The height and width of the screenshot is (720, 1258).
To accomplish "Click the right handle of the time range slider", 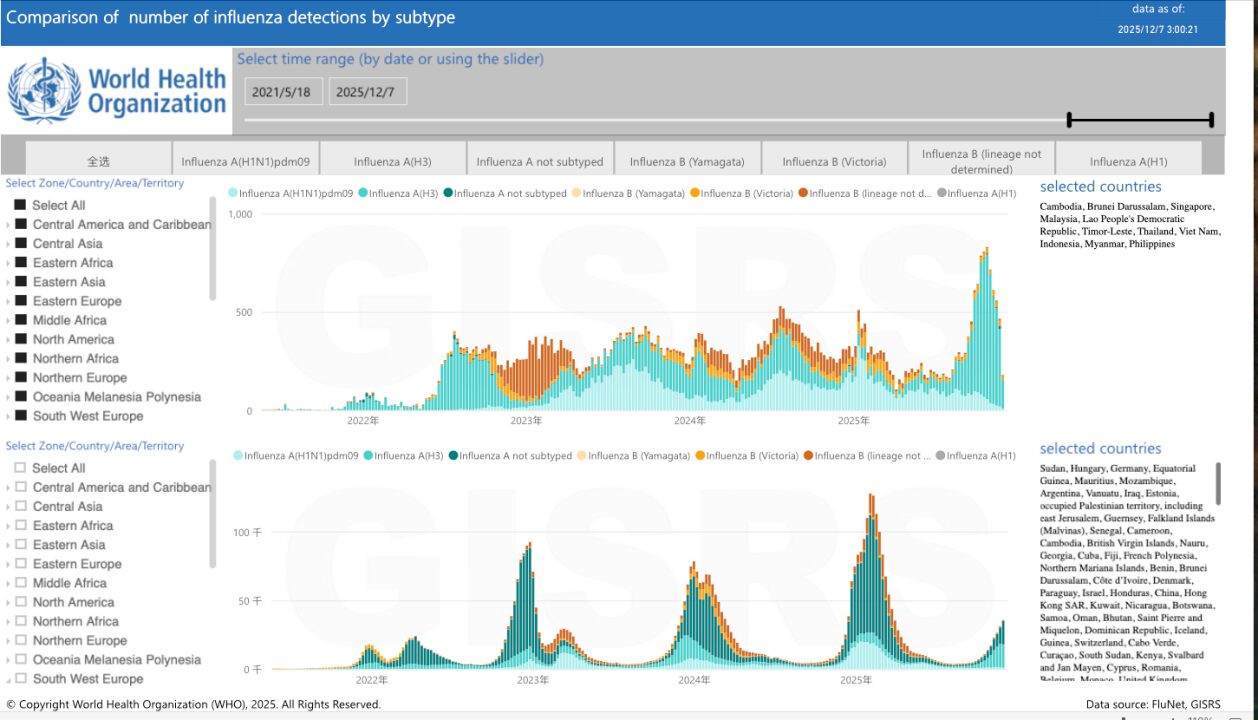I will point(1212,120).
